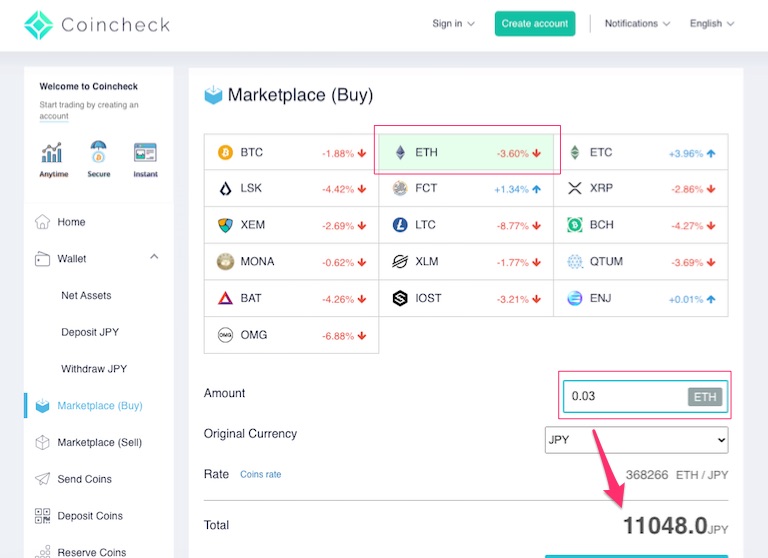Select the ETC coin icon
Image resolution: width=768 pixels, height=558 pixels.
coord(575,152)
